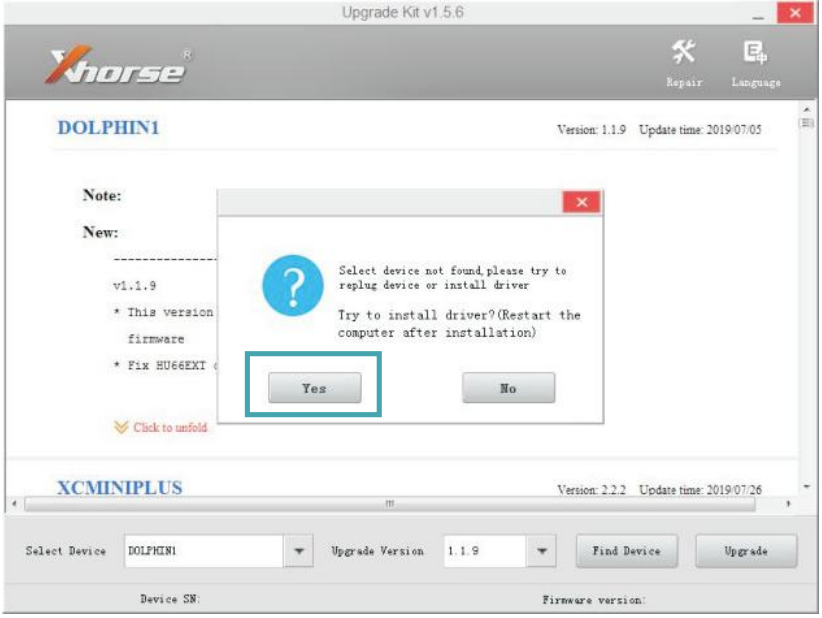Click the New: label

(101, 232)
